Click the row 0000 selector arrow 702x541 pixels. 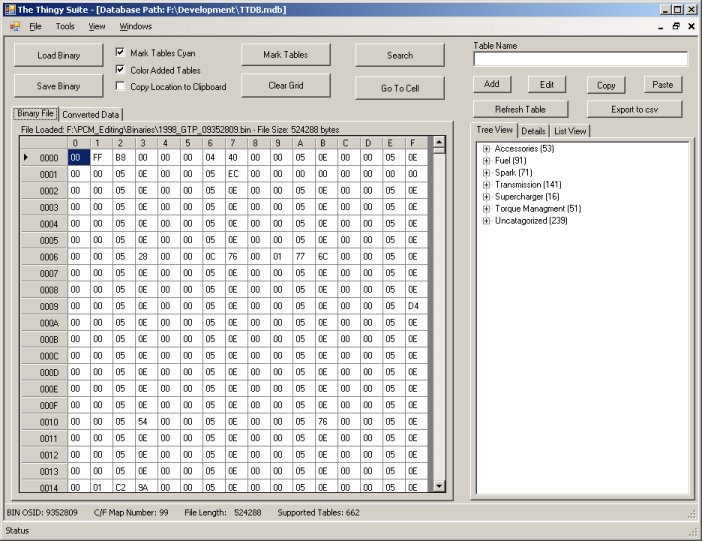(26, 157)
